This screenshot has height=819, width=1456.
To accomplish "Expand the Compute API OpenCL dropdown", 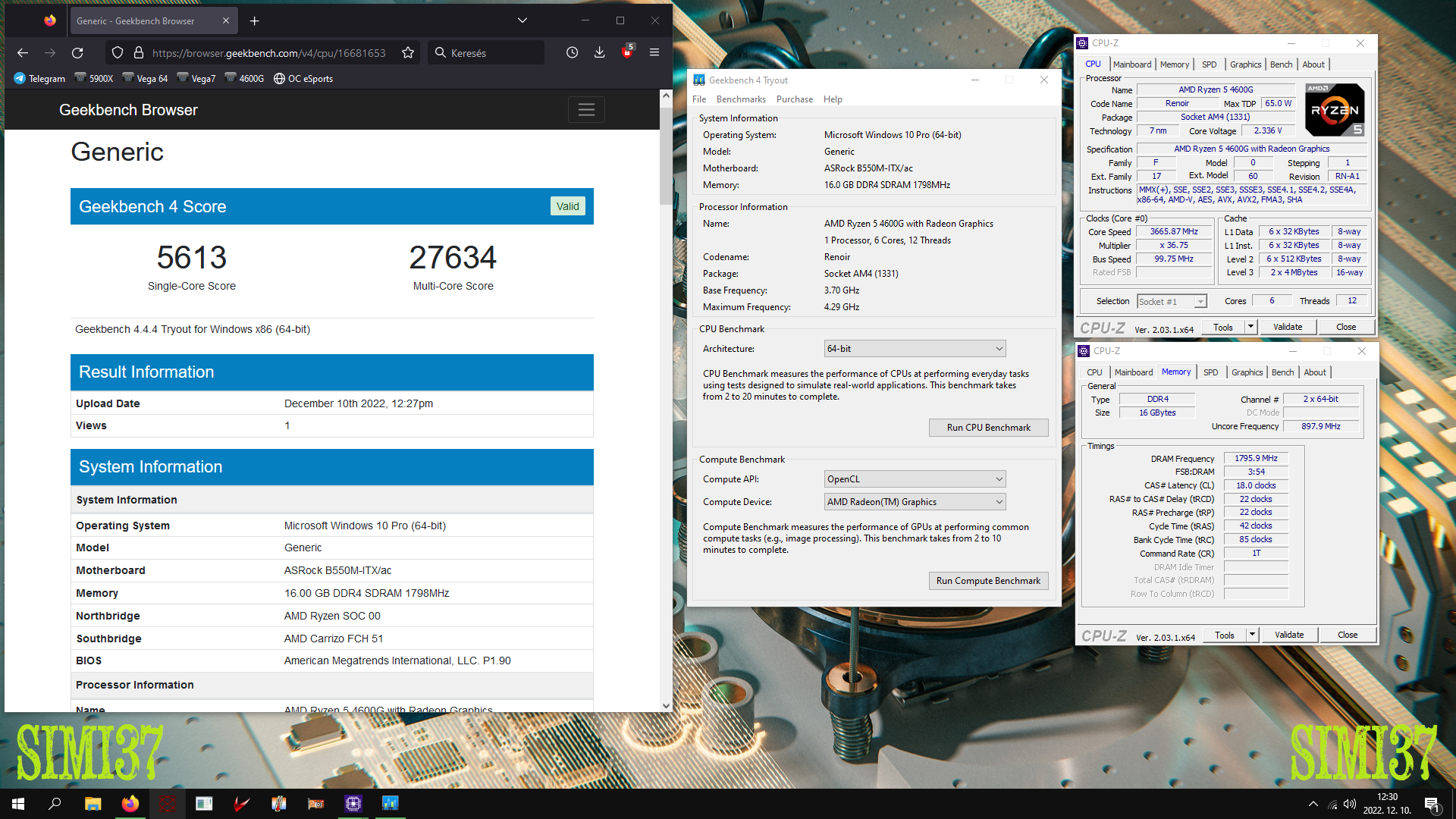I will (915, 479).
